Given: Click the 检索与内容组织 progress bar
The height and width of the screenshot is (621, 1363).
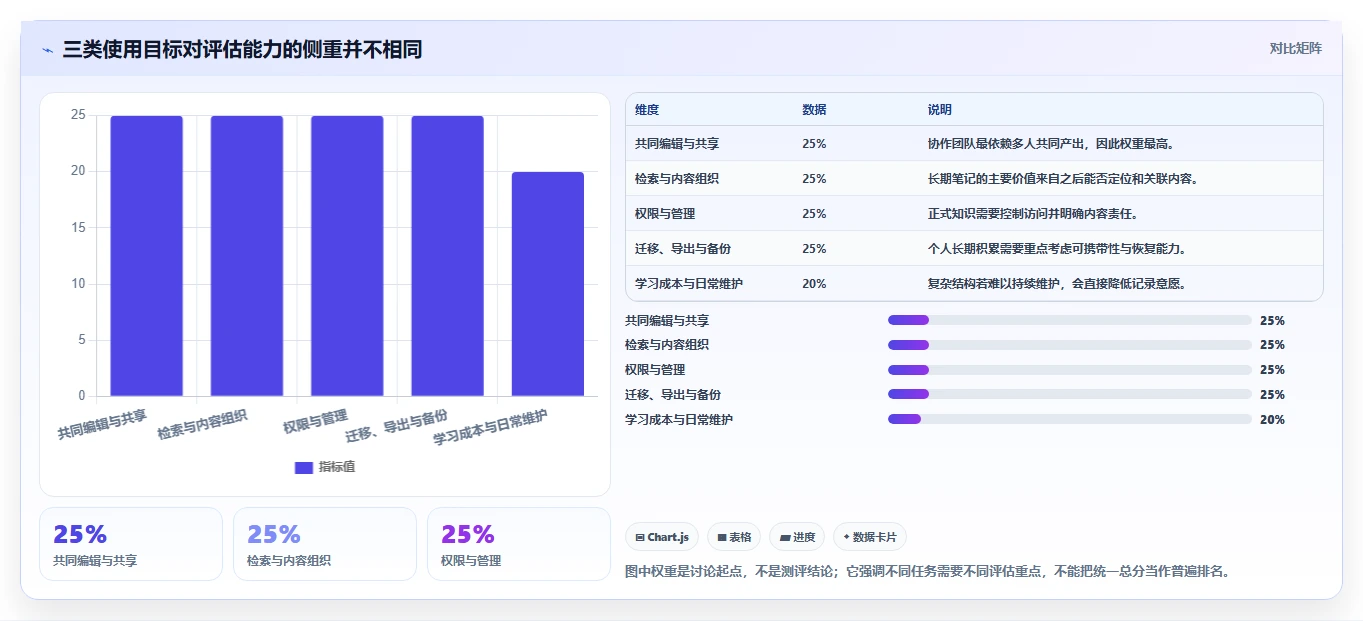Looking at the screenshot, I should pyautogui.click(x=1070, y=345).
